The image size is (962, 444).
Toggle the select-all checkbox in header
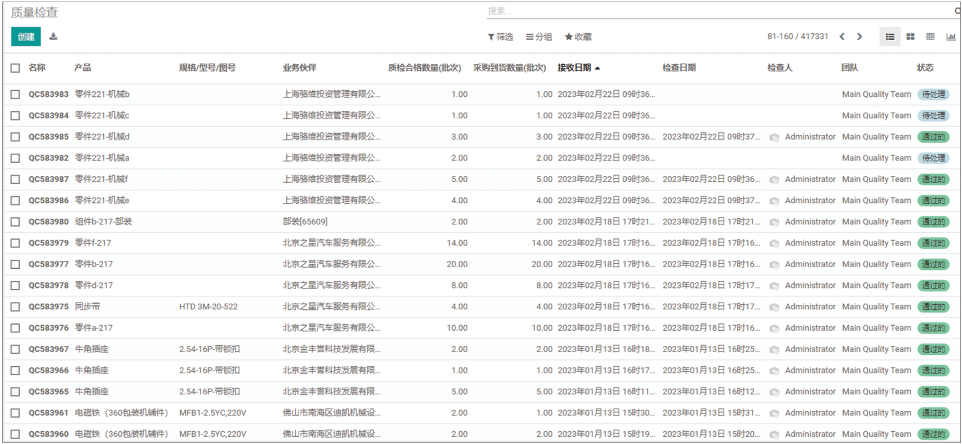click(15, 68)
